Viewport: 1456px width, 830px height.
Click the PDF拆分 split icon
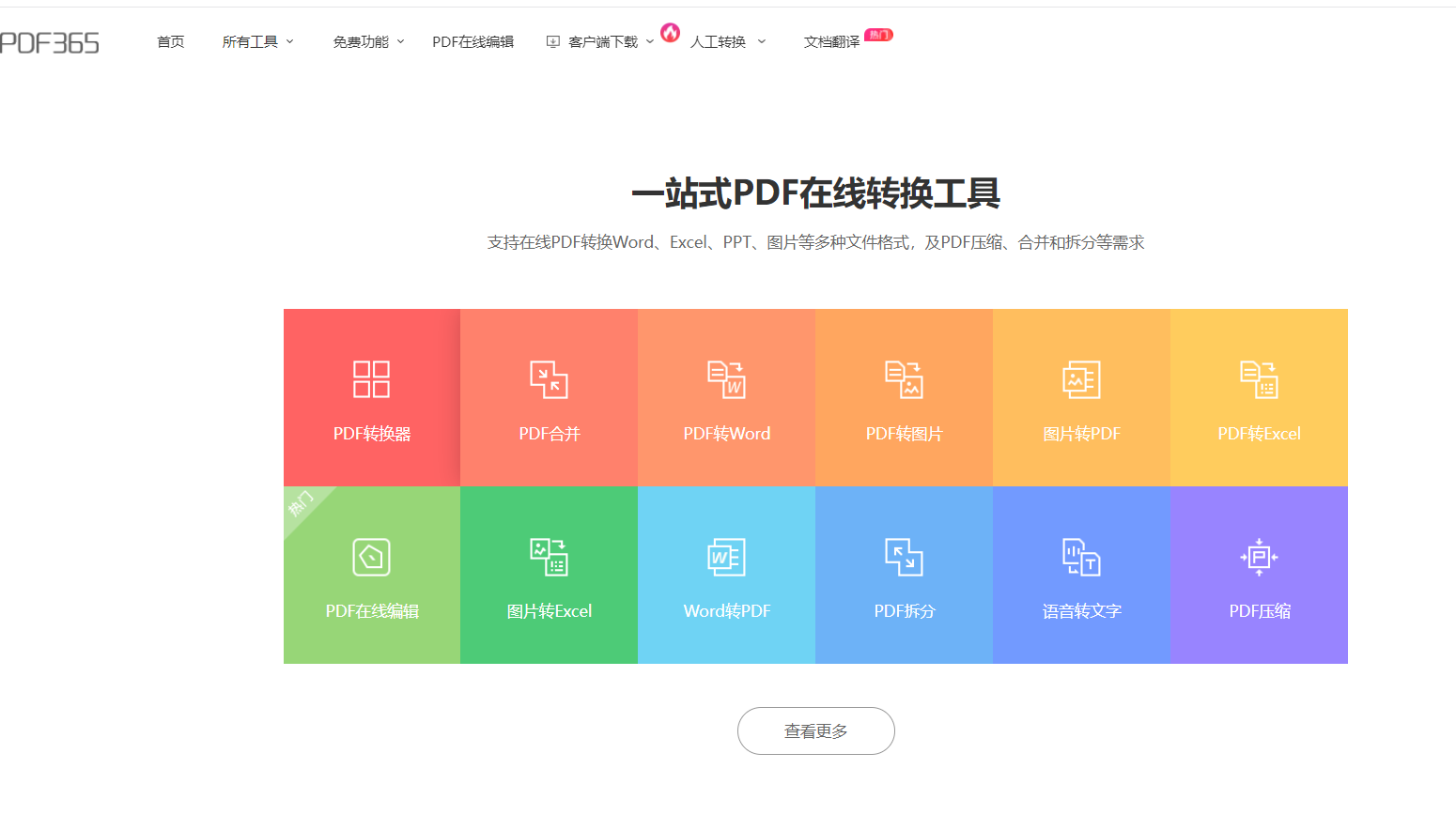point(905,557)
